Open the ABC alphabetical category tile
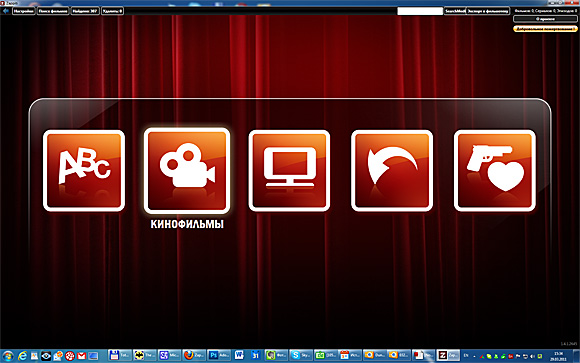The image size is (580, 363). tap(84, 171)
